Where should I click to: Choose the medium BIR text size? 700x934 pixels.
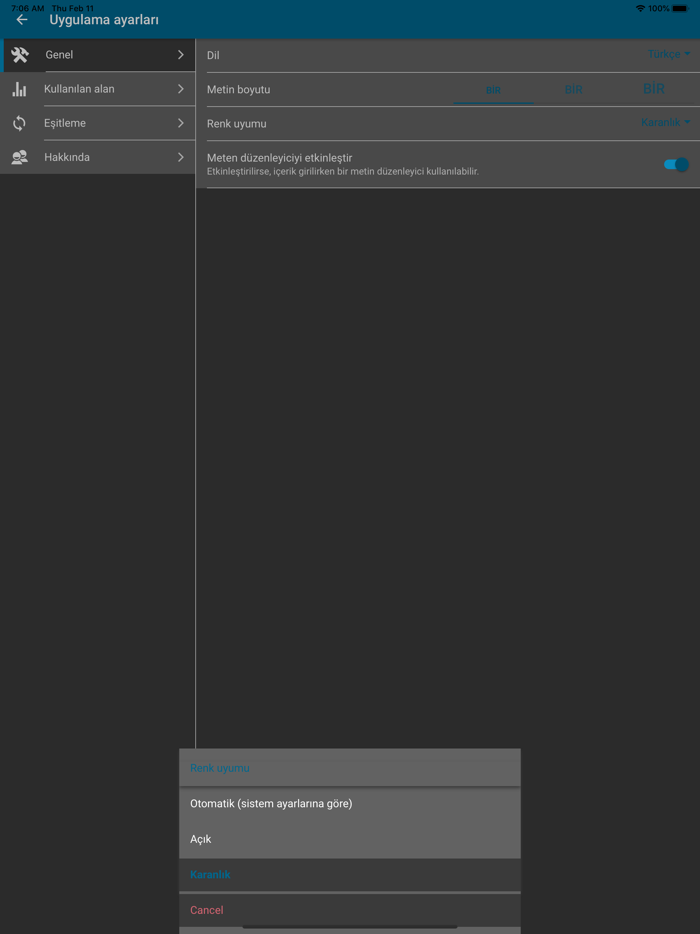(573, 90)
